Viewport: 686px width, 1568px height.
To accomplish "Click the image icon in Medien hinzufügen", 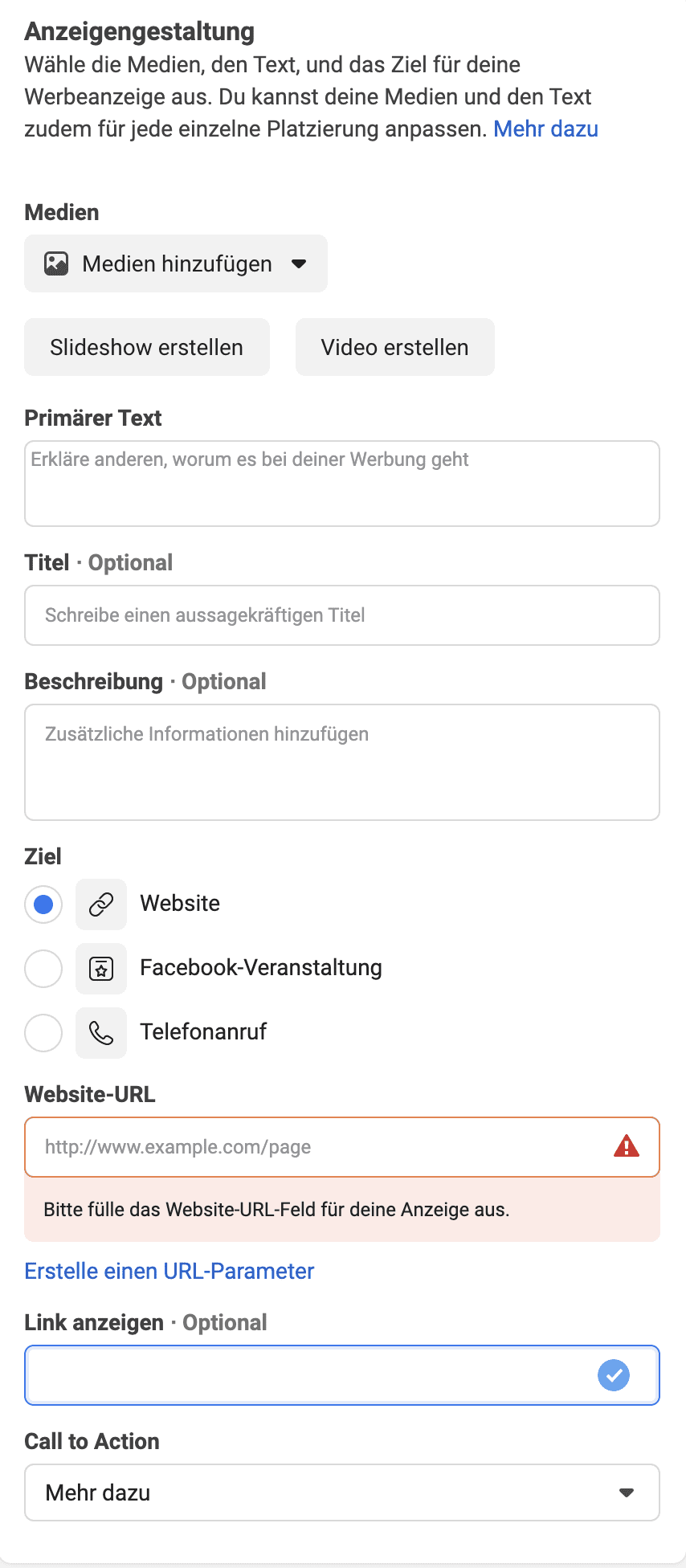I will point(56,263).
